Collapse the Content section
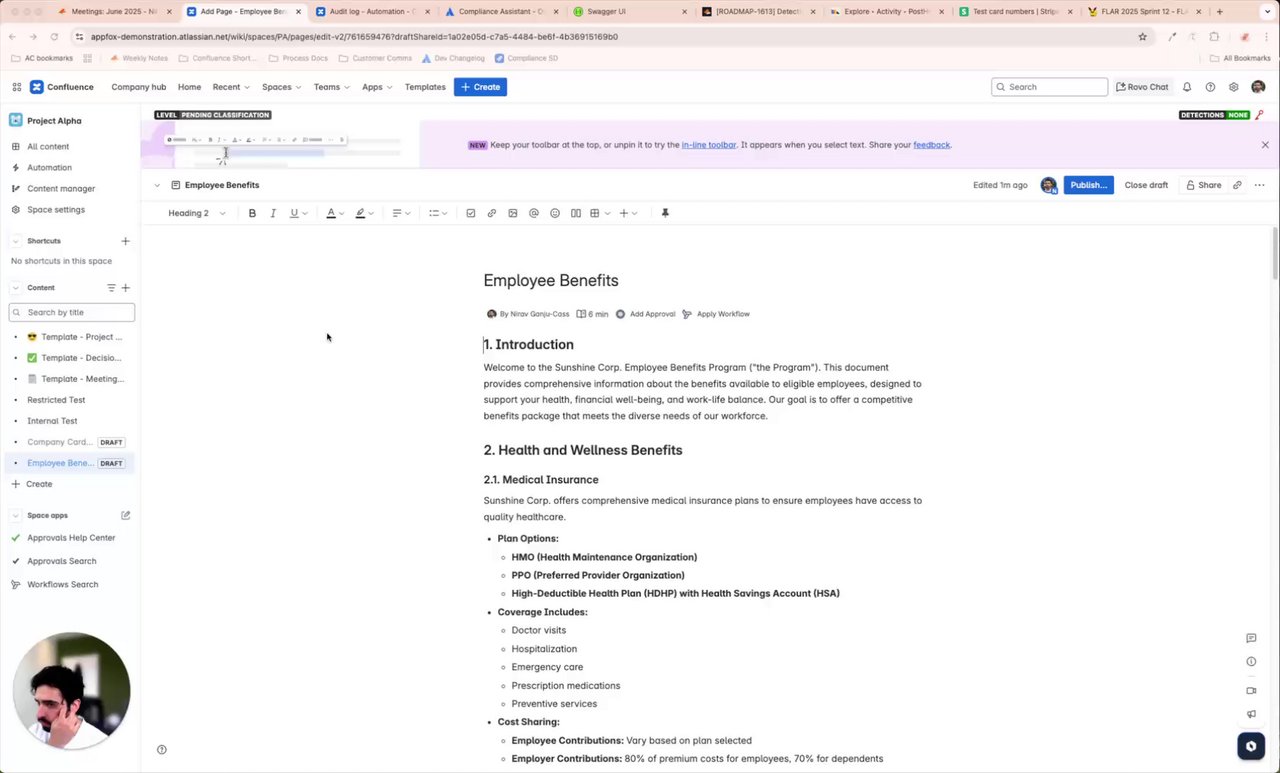The image size is (1280, 773). click(x=15, y=288)
